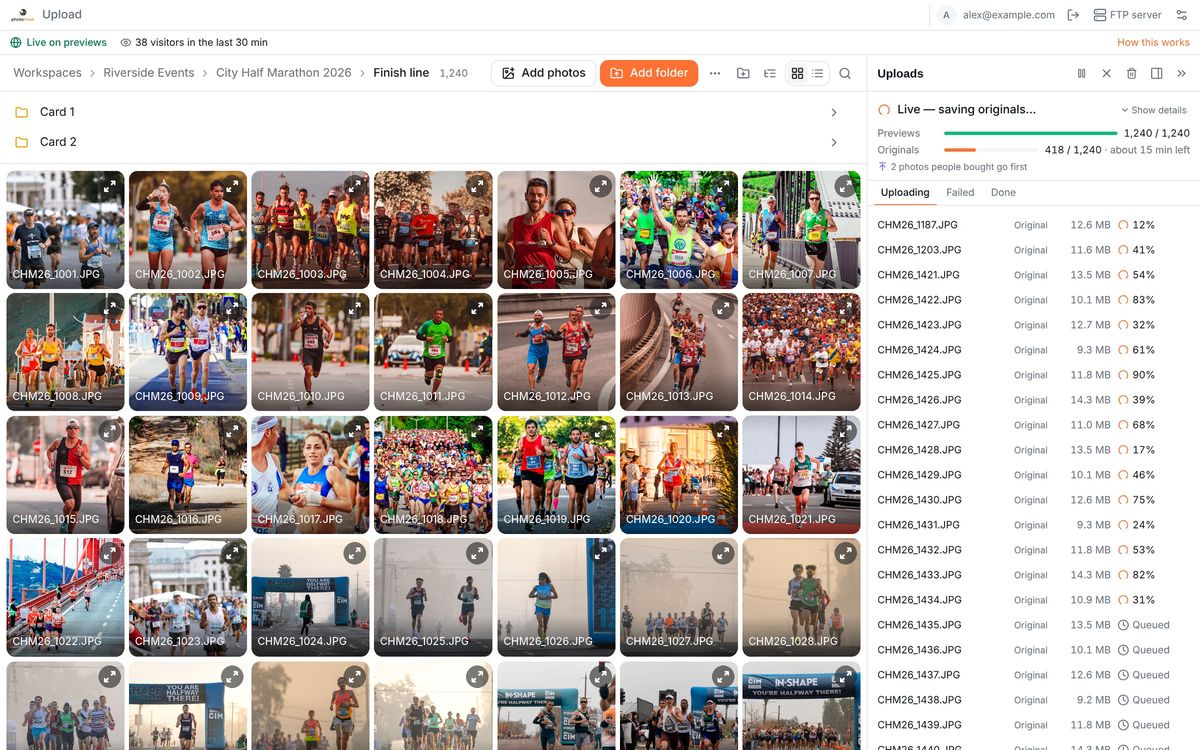Expand the CHM26_1001.JPG photo
This screenshot has width=1200, height=750.
click(x=109, y=186)
